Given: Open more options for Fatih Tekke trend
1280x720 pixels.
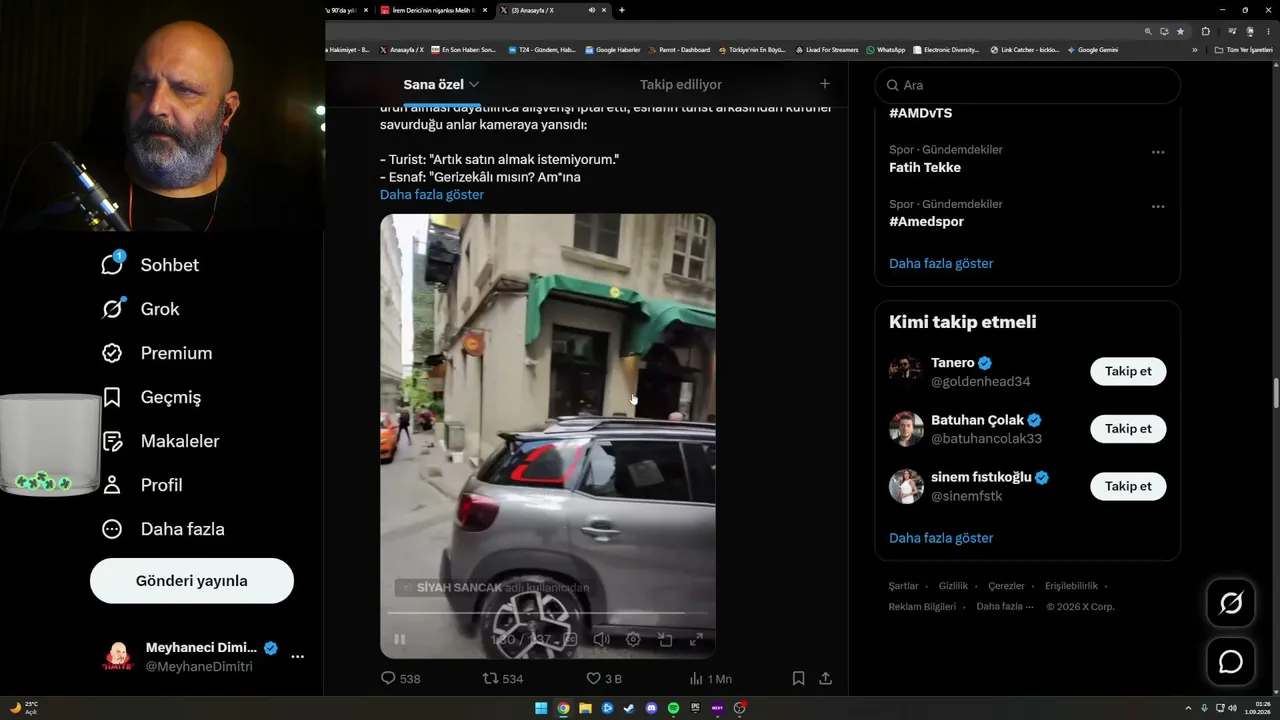Looking at the screenshot, I should click(x=1158, y=152).
